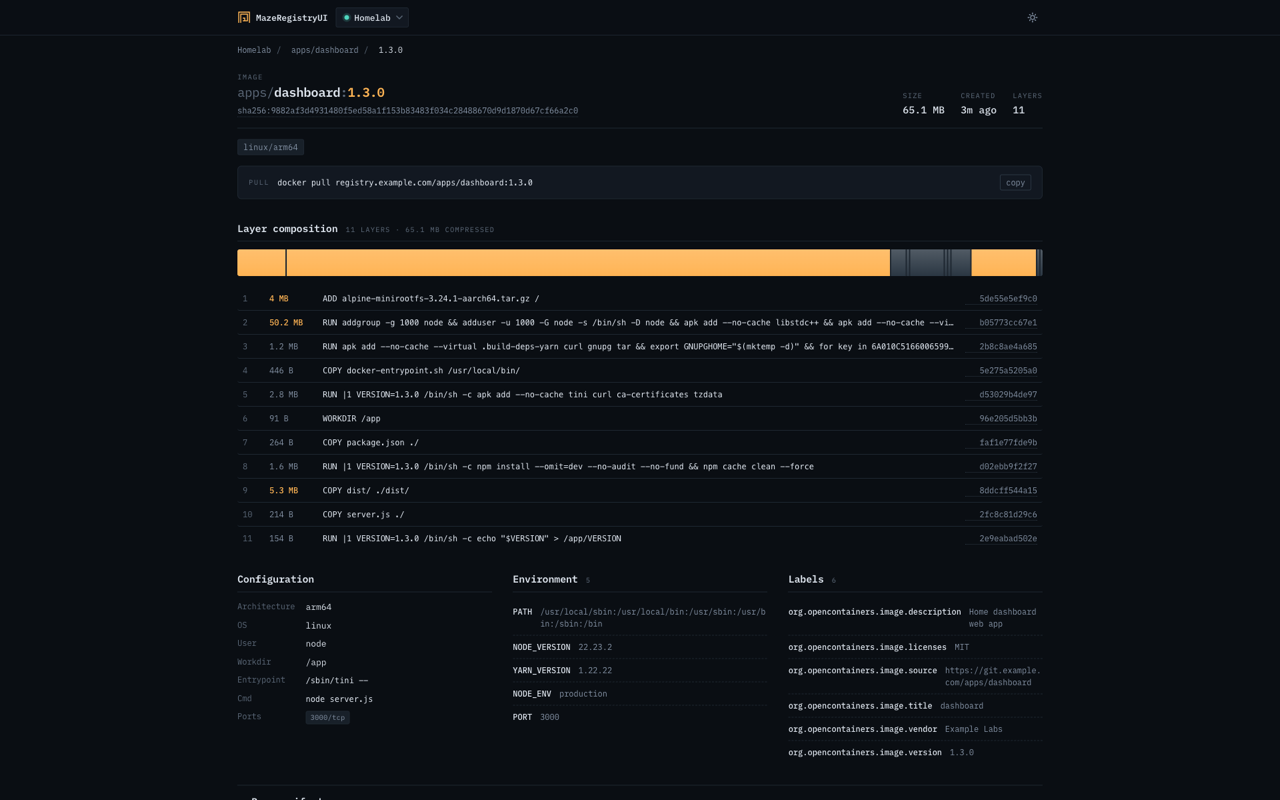Select the RUN apk add build-deps-yarn layer
This screenshot has width=1280, height=800.
(640, 347)
